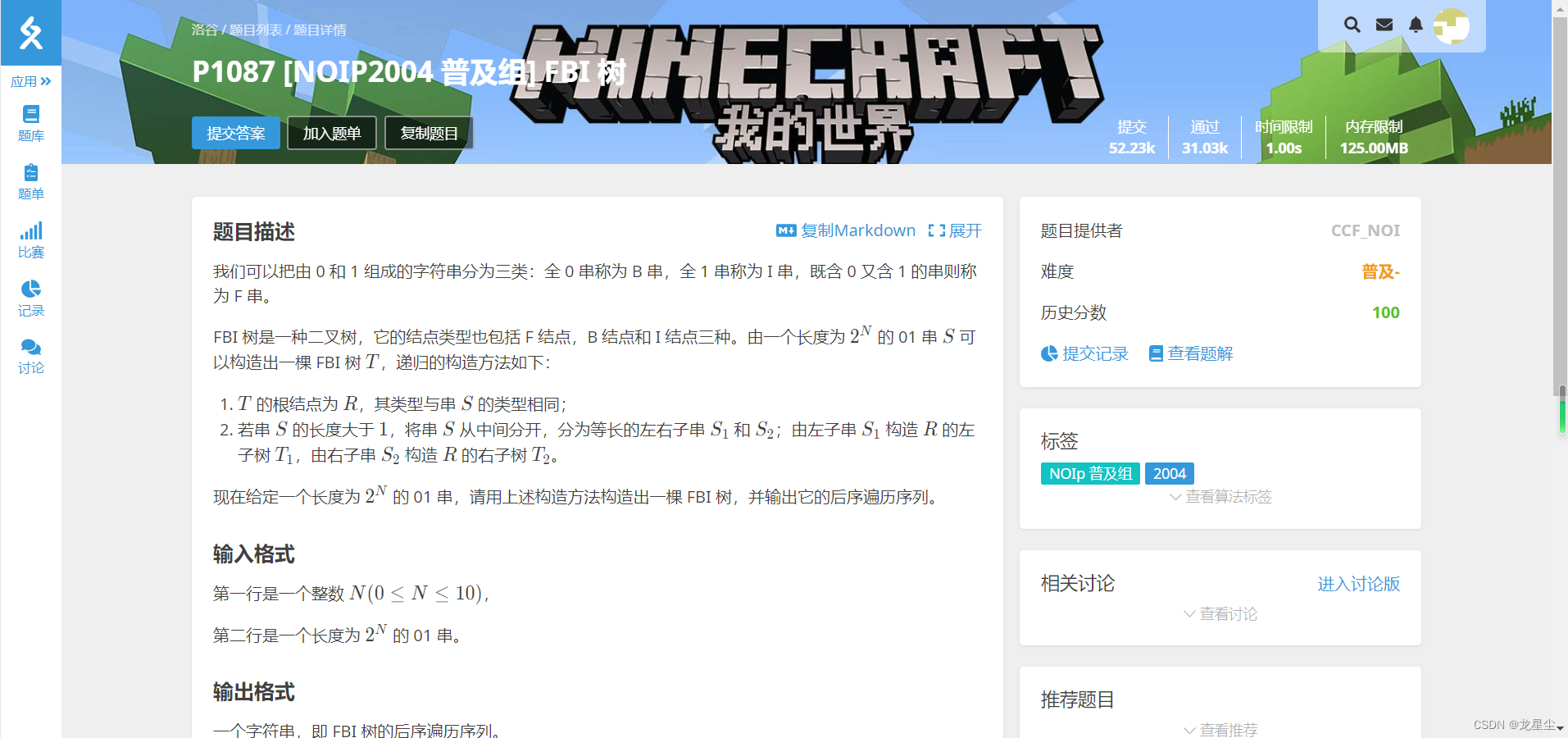Click the 通过 count 31.03k
This screenshot has width=1568, height=738.
coord(1205,148)
